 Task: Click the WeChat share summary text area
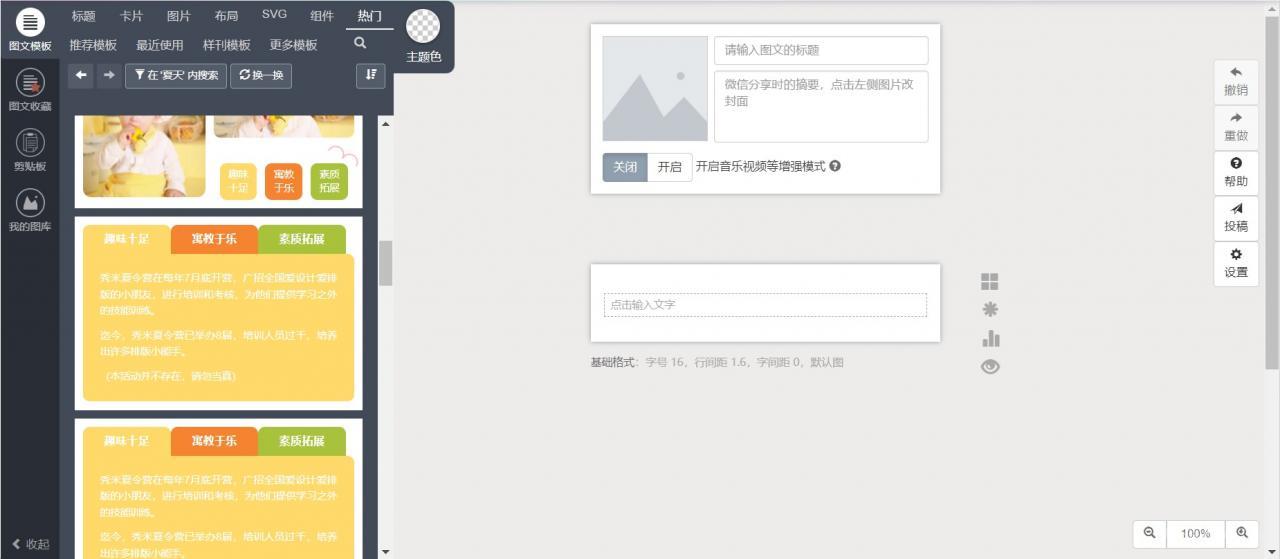click(x=821, y=106)
